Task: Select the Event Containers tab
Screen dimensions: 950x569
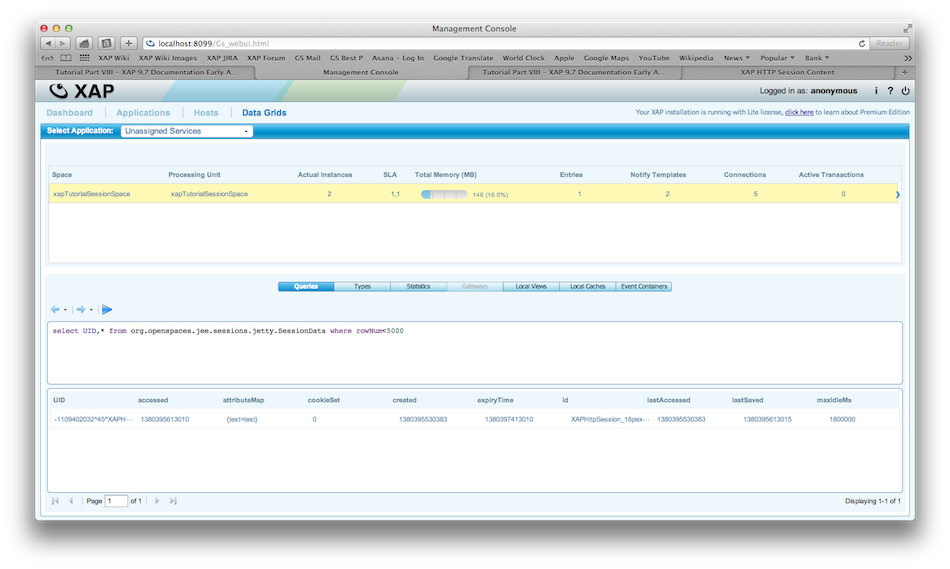Action: [644, 287]
